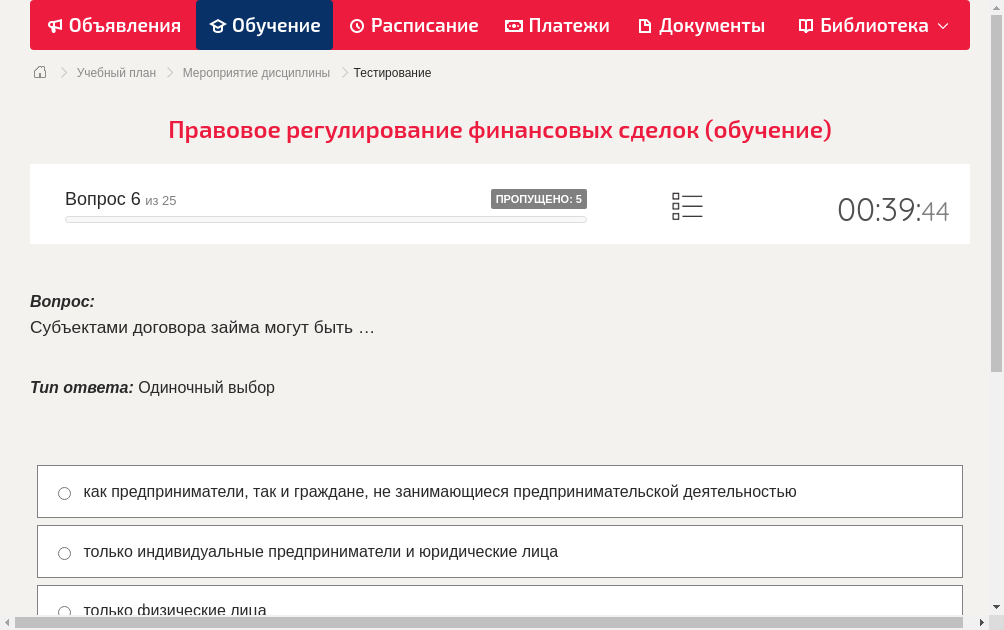1004x630 pixels.
Task: Click the ПРОПУЩЕНО: 5 badge
Action: tap(540, 198)
